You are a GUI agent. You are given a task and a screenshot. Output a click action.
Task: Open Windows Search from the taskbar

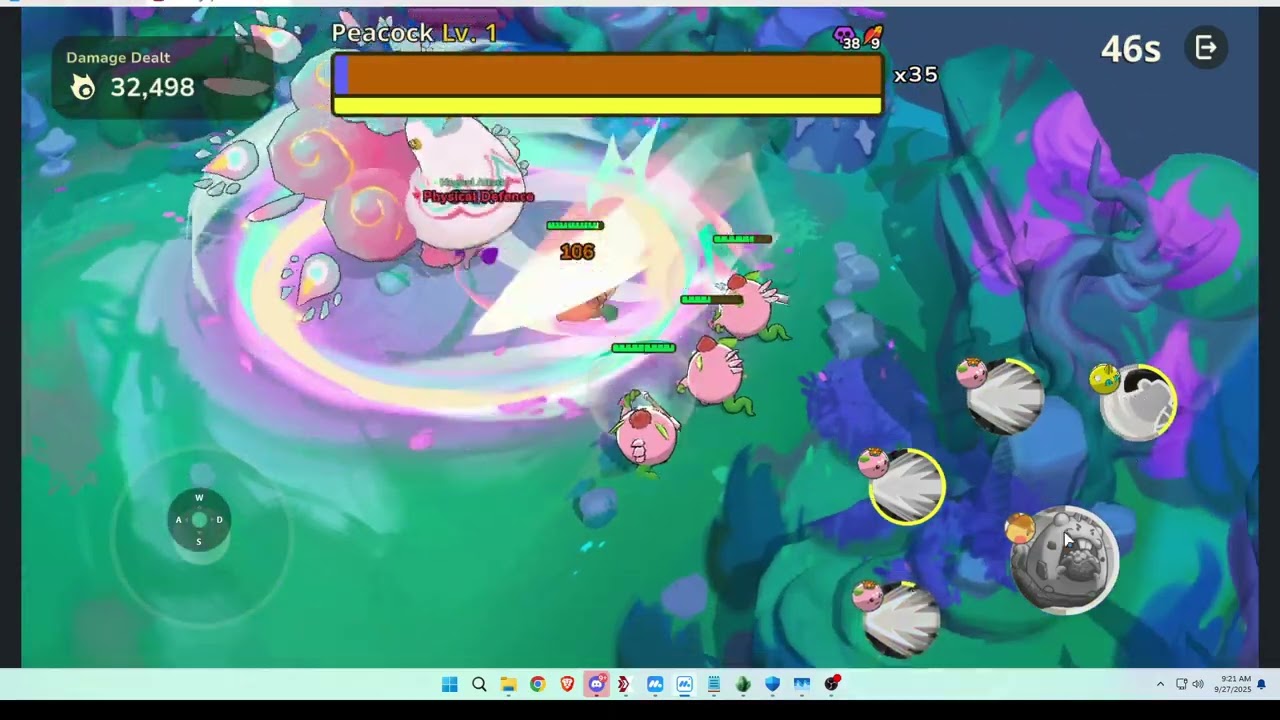click(479, 684)
